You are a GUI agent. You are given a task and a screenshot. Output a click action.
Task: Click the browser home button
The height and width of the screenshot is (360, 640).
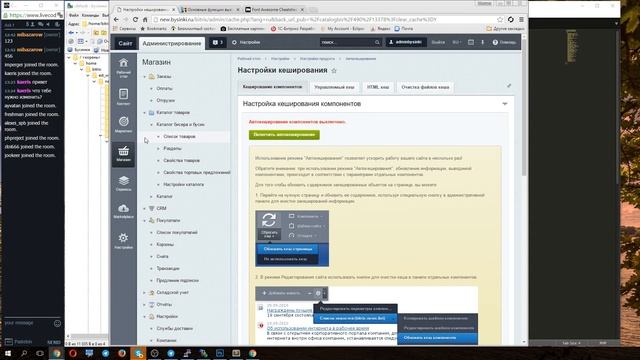pos(145,20)
